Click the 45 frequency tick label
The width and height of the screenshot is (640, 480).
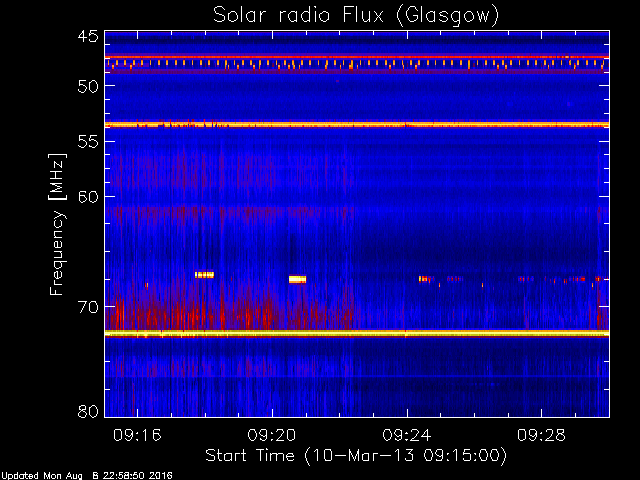tap(88, 36)
